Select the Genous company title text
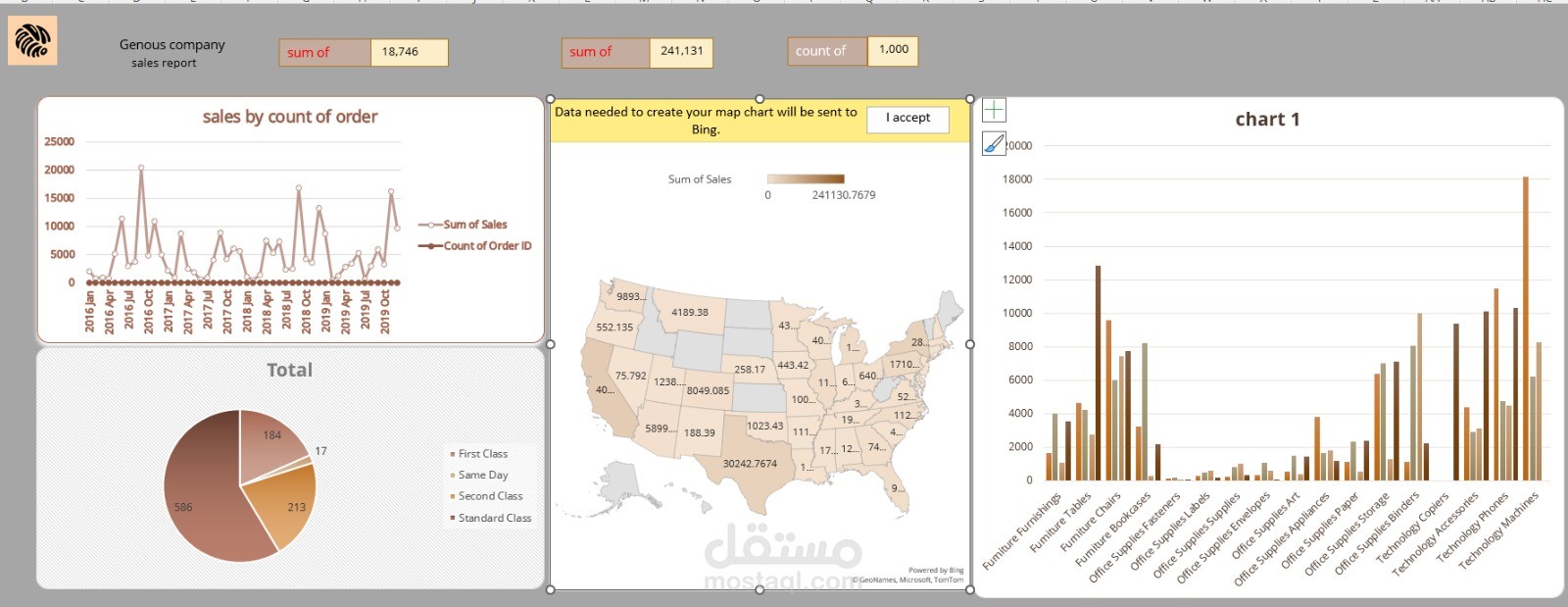 pos(172,45)
